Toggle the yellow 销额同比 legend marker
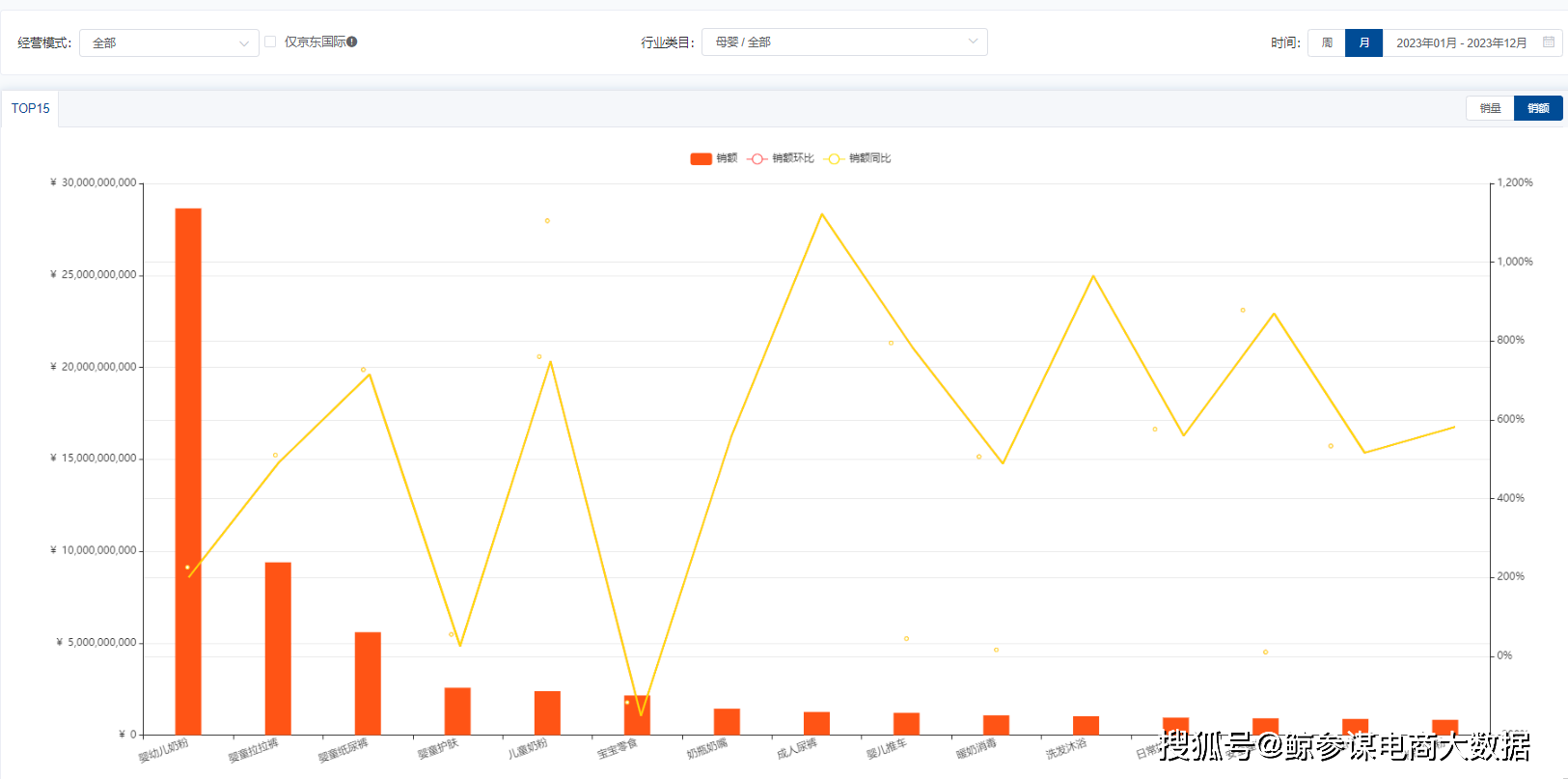 tap(834, 158)
